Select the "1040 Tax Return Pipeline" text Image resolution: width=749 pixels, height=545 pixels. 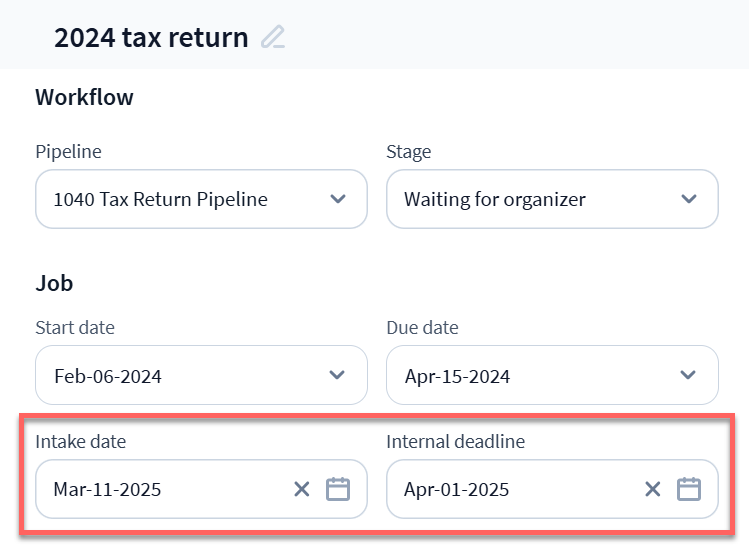coord(160,199)
